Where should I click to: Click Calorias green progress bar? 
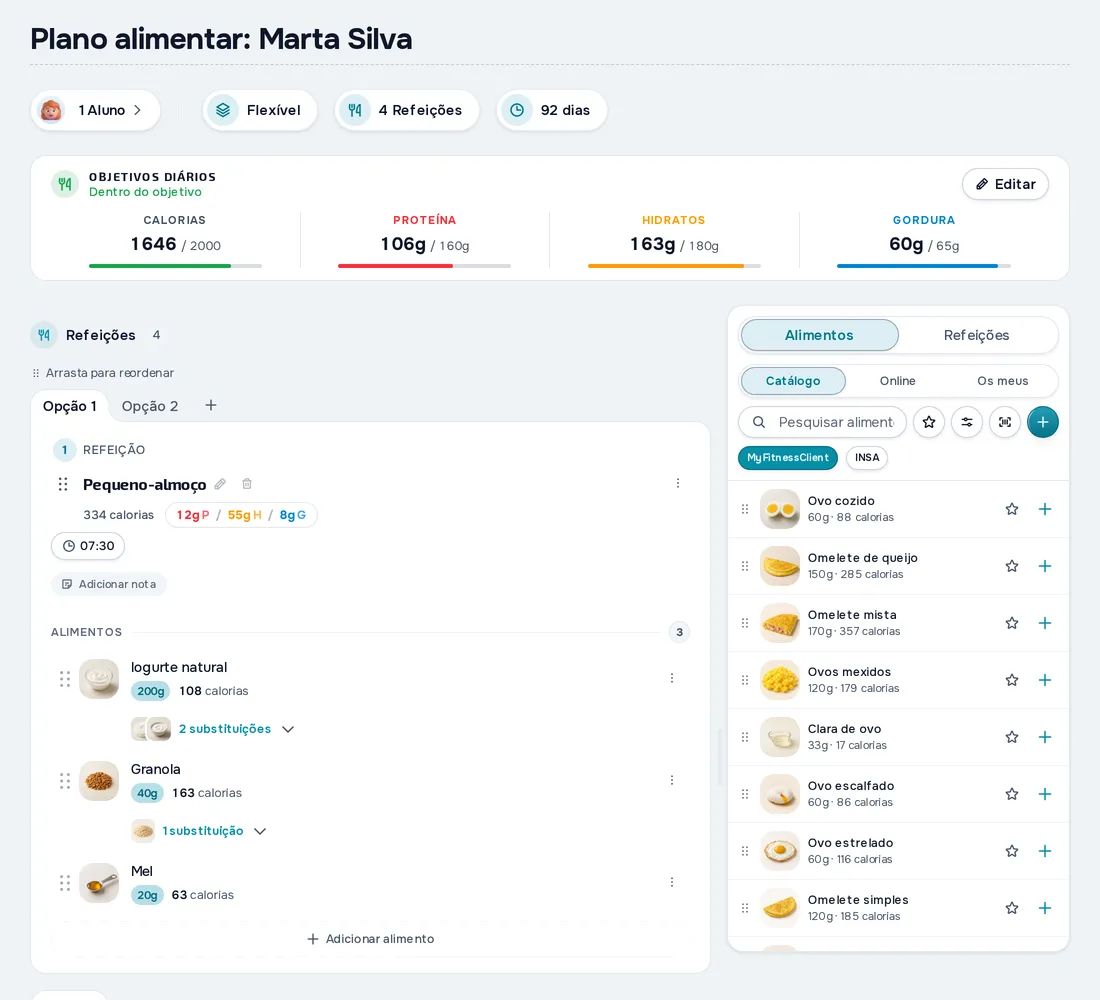tap(175, 266)
